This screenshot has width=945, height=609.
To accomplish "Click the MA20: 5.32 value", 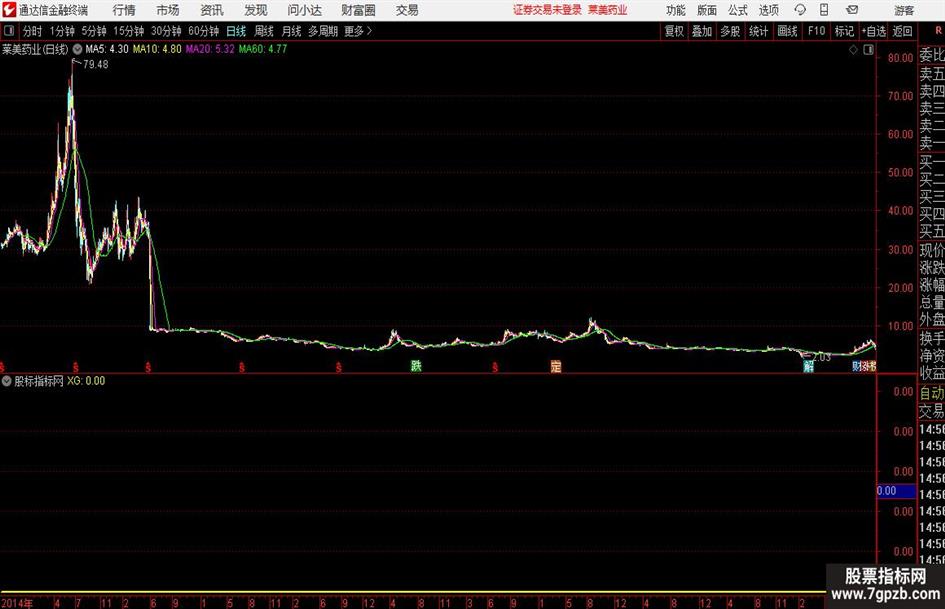I will [x=210, y=49].
